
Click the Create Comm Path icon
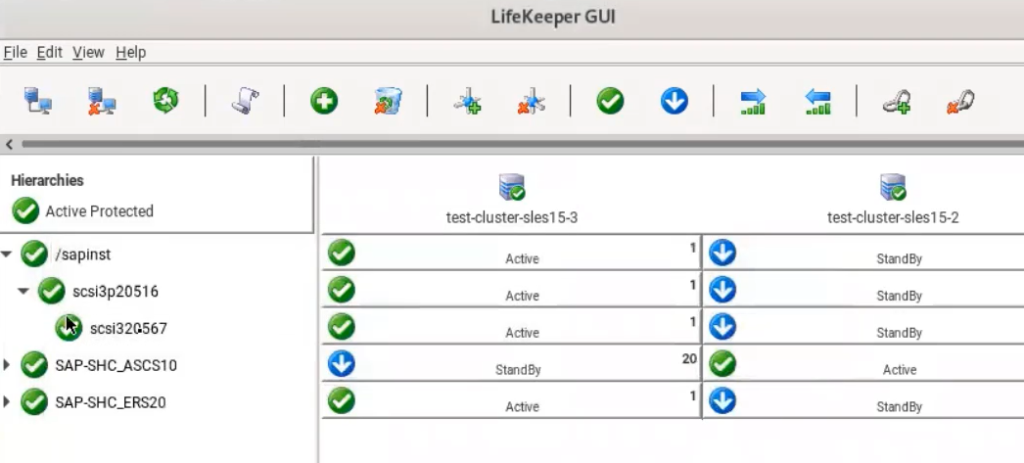pos(467,101)
